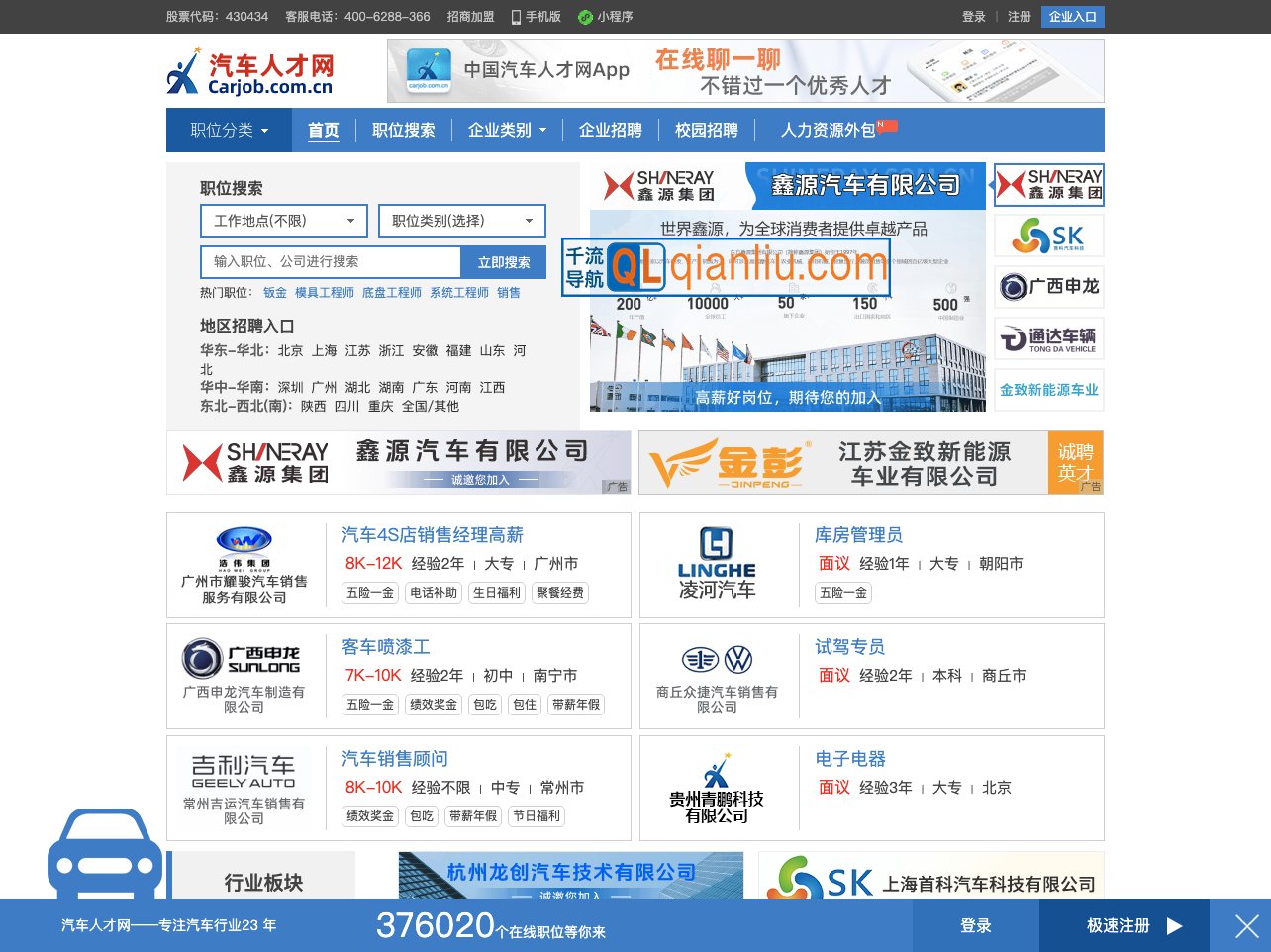Screen dimensions: 1271x952
Task: Click the 广西申龙 SUNLONG company logo
Action: pos(241,658)
